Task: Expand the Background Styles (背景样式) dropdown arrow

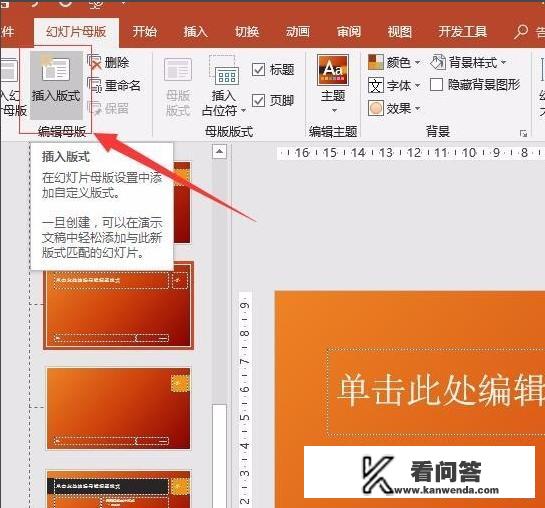Action: pos(503,63)
